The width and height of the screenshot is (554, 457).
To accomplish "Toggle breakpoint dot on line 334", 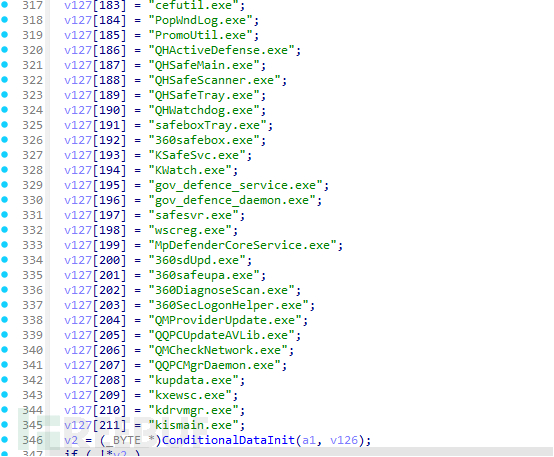I will point(5,259).
